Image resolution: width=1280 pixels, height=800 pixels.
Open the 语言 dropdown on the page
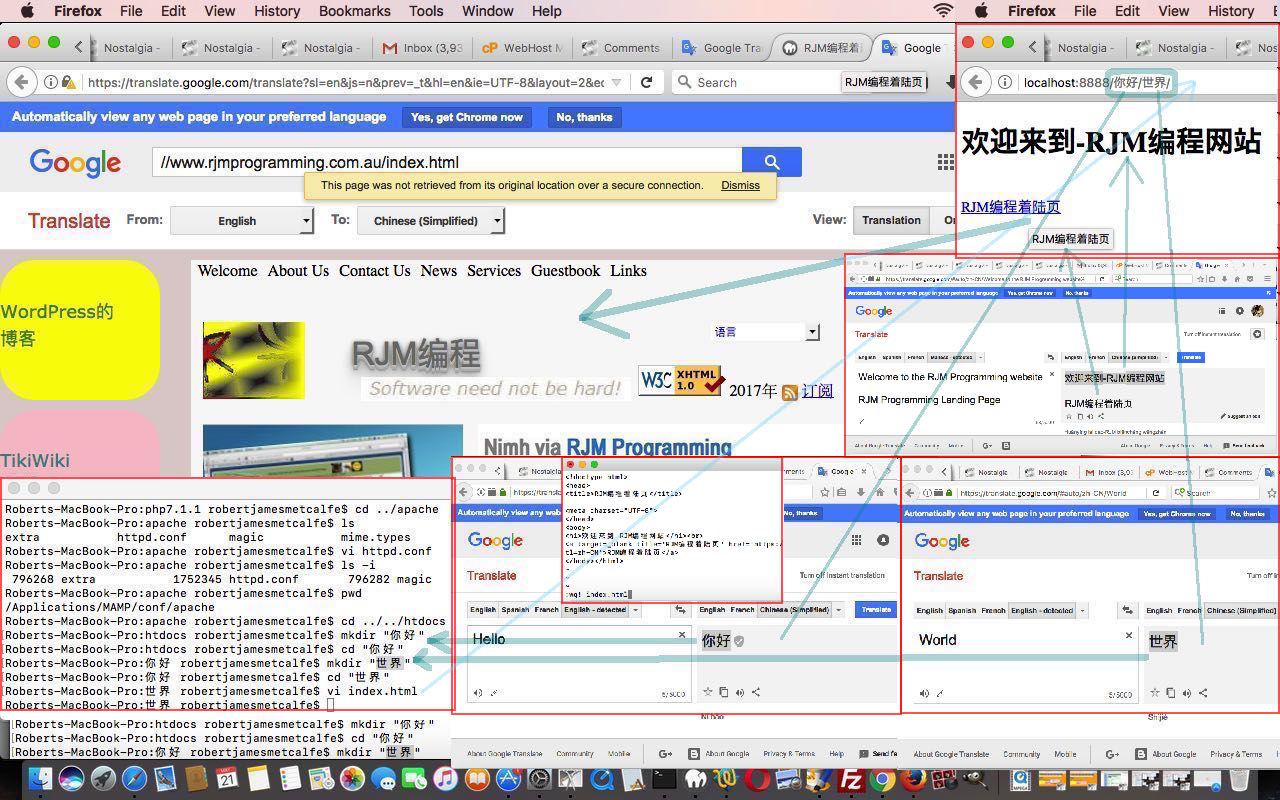pyautogui.click(x=766, y=331)
